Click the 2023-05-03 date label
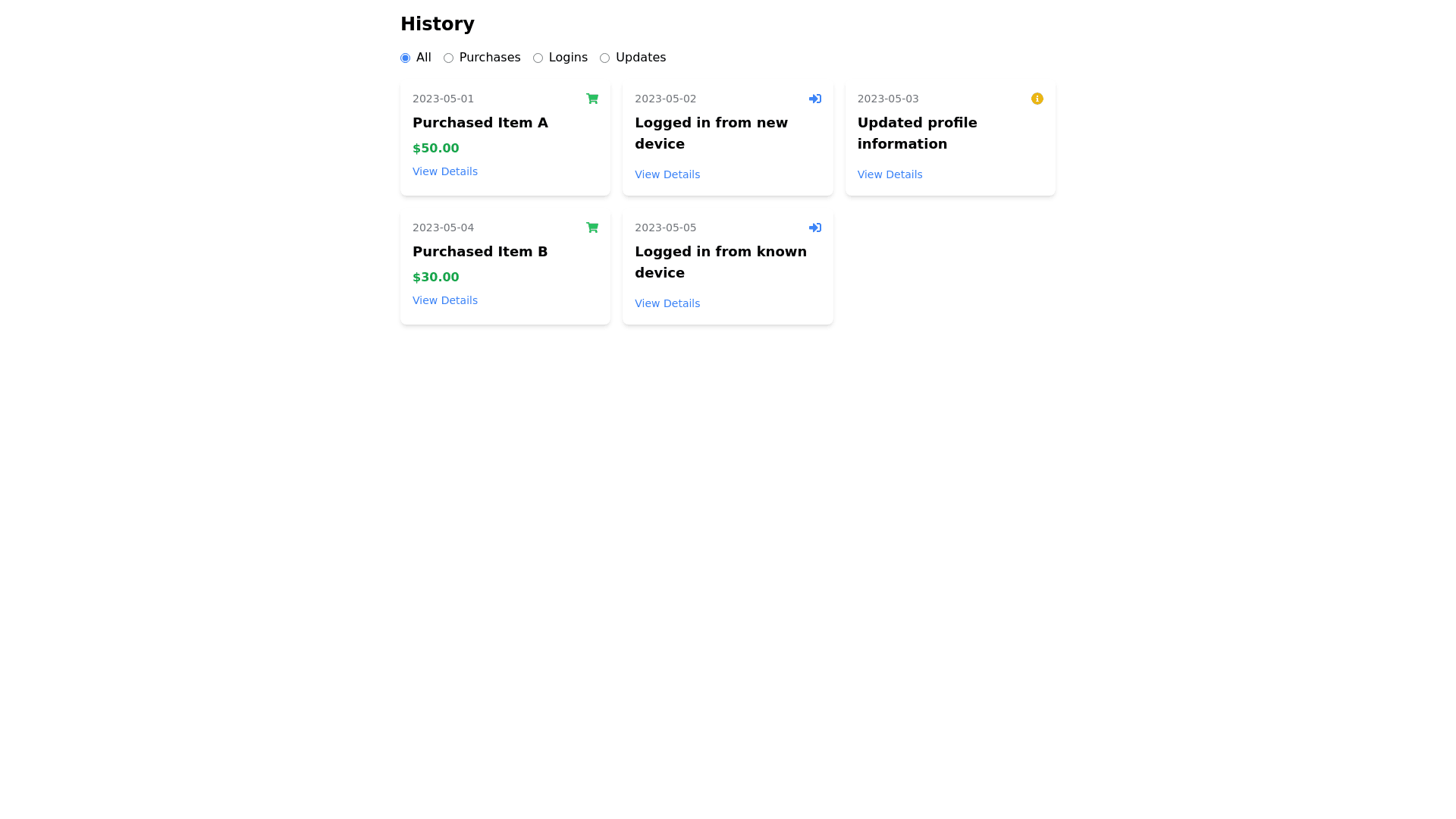1456x819 pixels. (888, 99)
